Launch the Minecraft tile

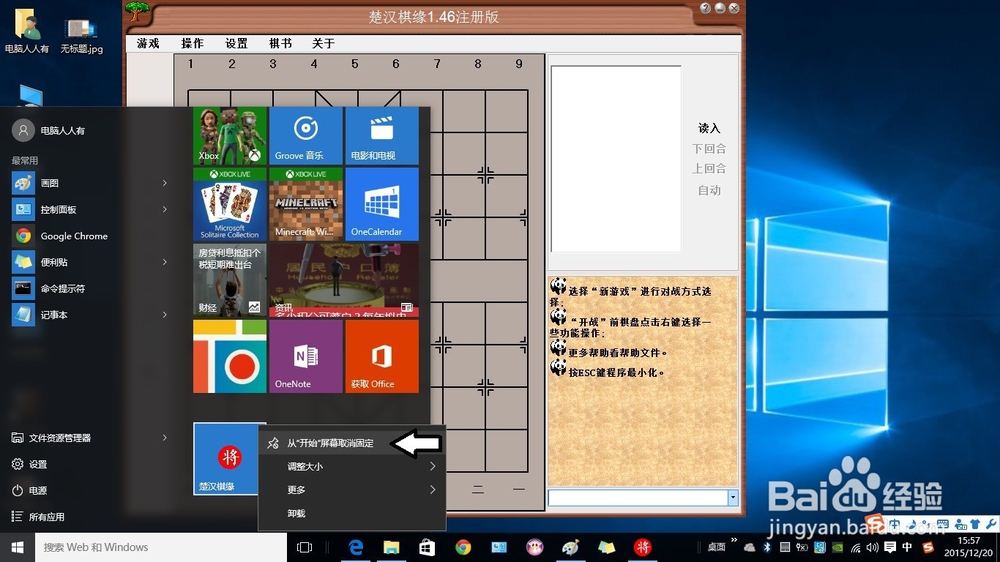(305, 204)
